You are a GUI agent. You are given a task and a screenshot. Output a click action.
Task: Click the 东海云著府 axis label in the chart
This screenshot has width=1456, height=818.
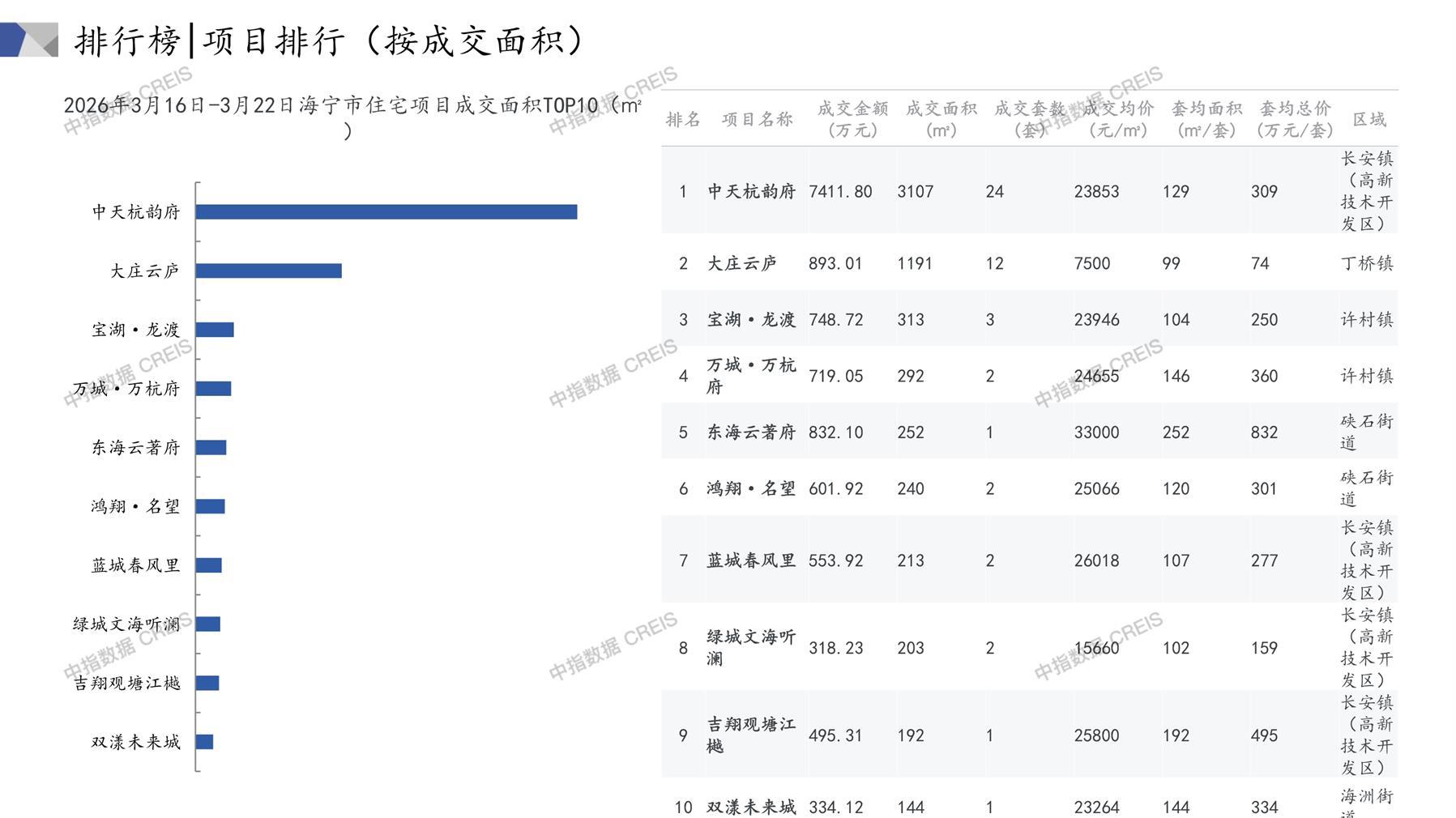click(x=135, y=448)
